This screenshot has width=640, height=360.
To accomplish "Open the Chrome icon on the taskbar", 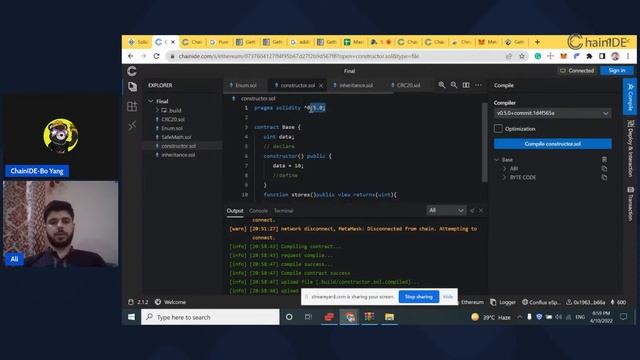I will coord(349,317).
